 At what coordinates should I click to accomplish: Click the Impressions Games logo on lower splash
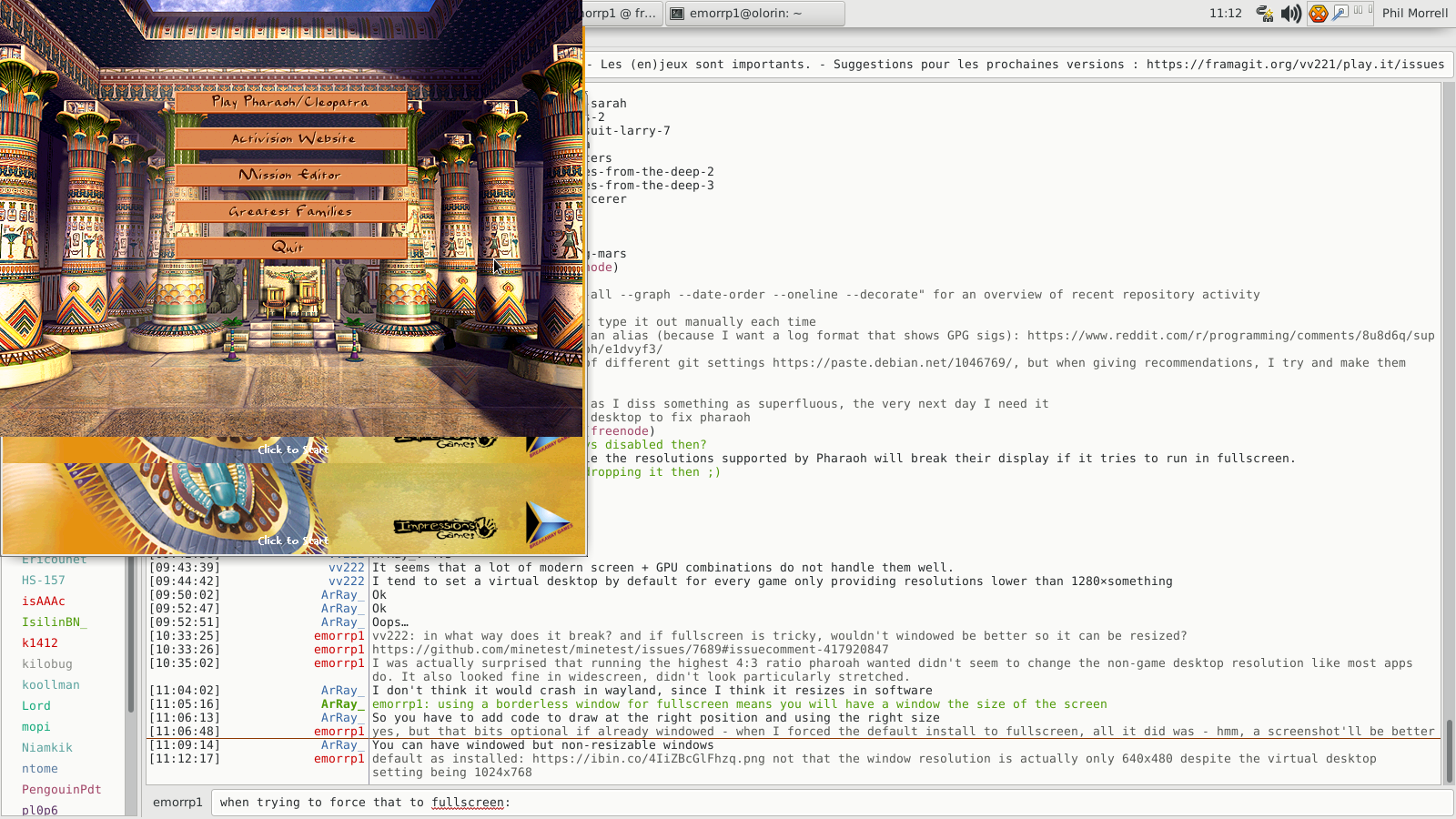[445, 527]
